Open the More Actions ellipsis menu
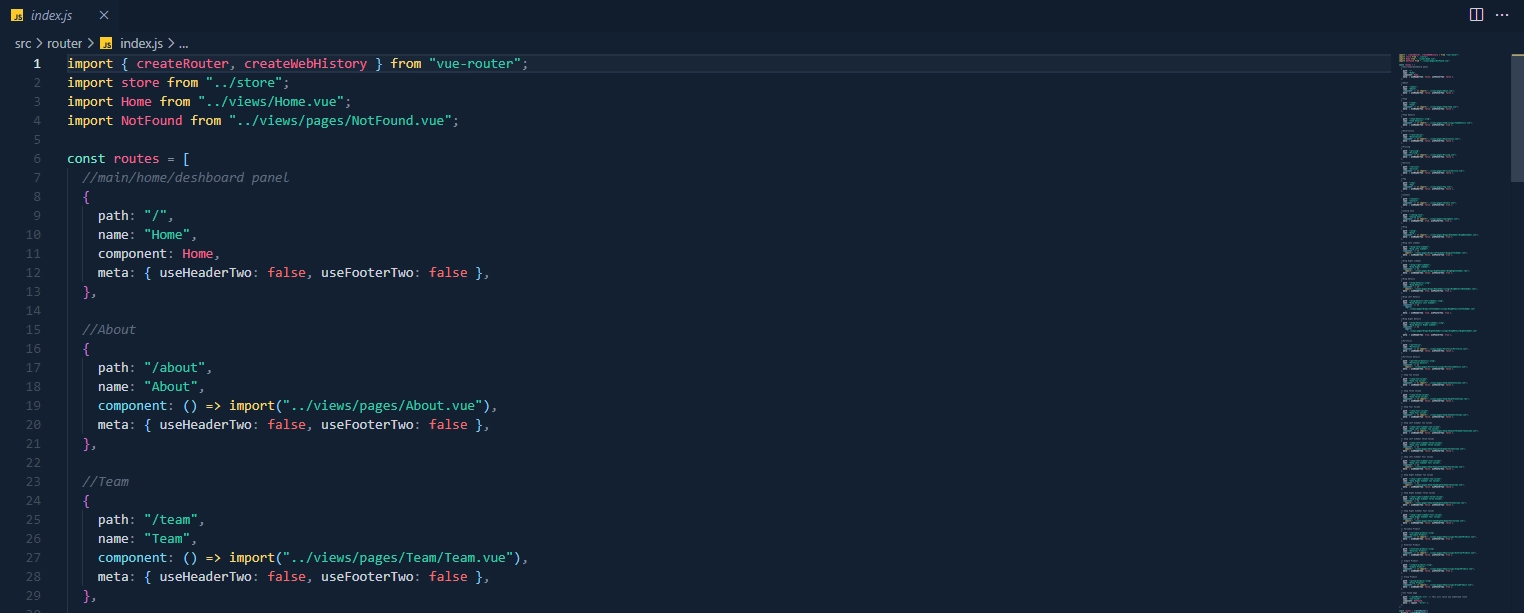Viewport: 1524px width, 613px height. (x=1503, y=13)
